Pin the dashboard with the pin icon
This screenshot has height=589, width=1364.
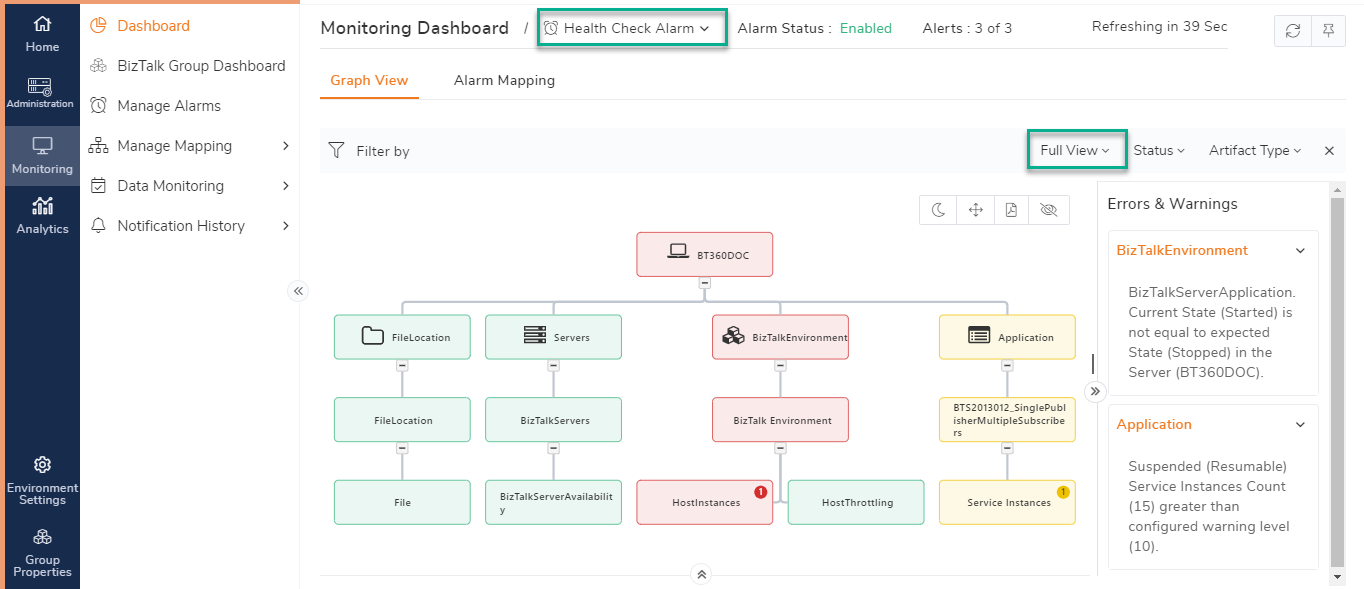[x=1328, y=31]
